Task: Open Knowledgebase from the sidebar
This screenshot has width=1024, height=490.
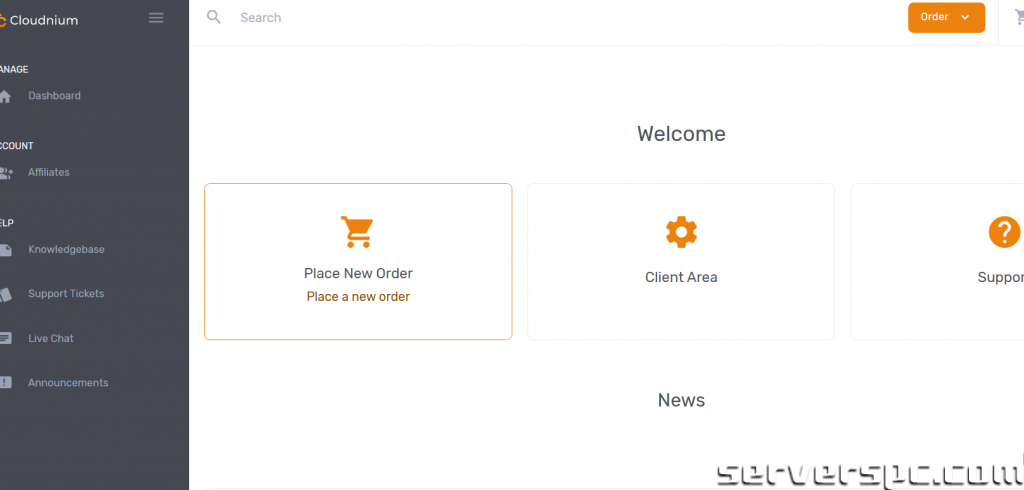Action: (66, 250)
